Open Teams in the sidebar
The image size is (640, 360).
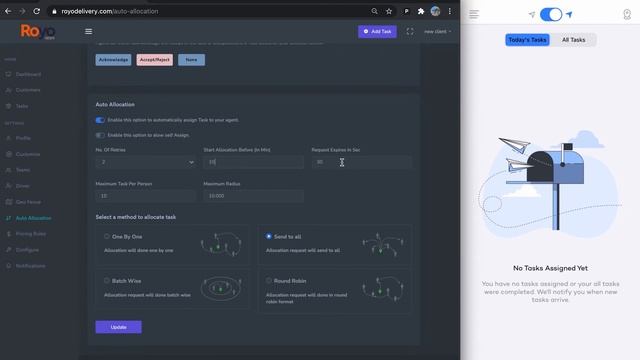point(23,170)
